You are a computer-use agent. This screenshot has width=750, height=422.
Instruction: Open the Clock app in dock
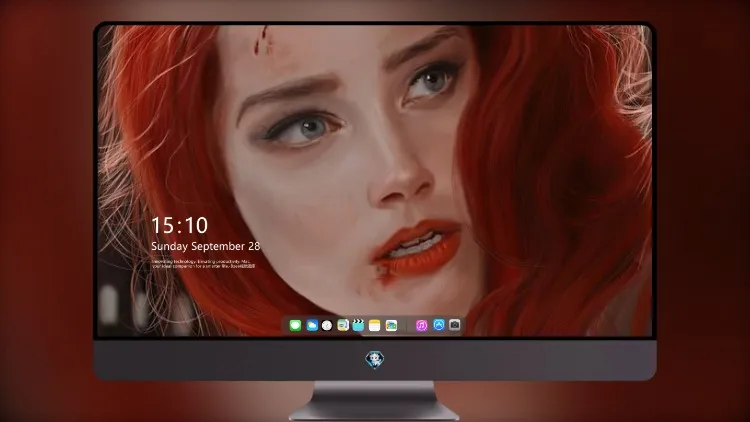coord(327,325)
